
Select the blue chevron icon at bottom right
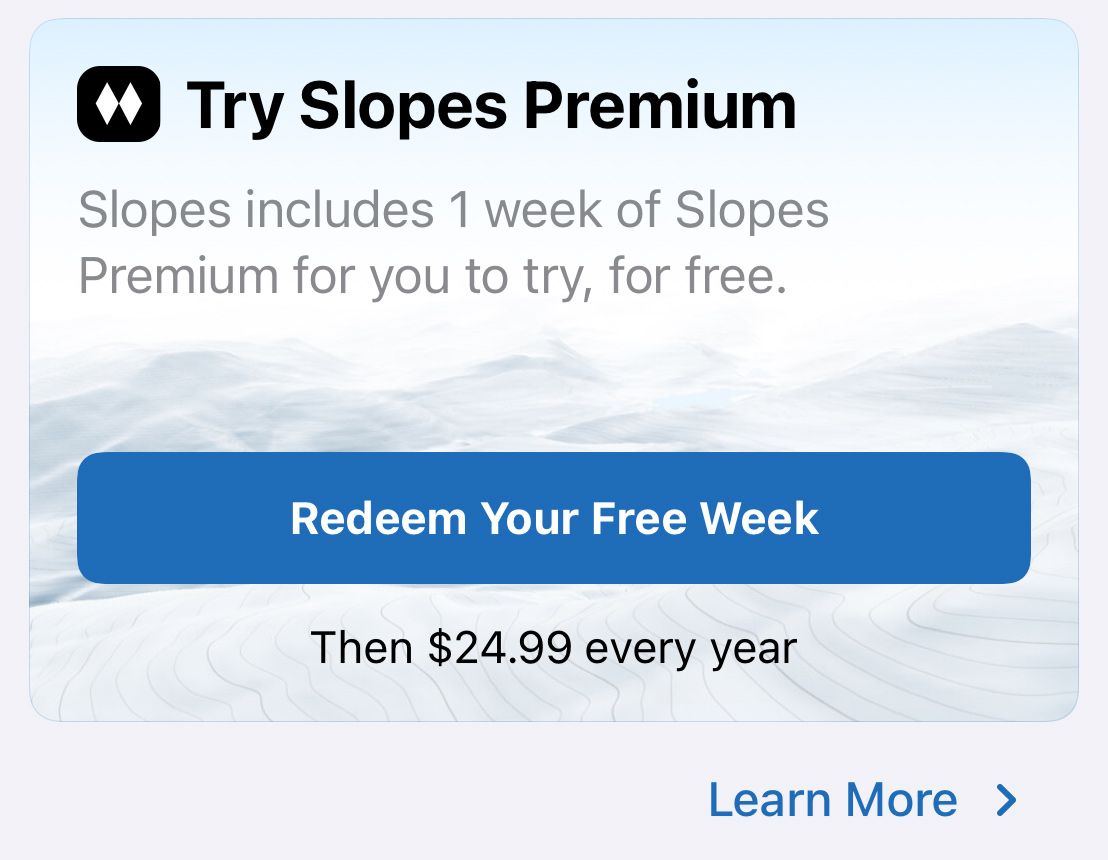tap(1006, 800)
